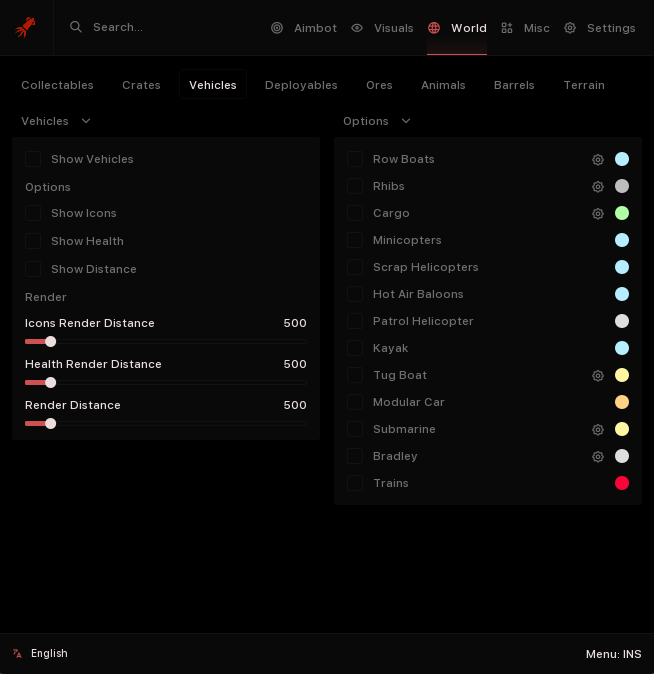Adjust Icons Render Distance slider
This screenshot has height=674, width=654.
point(166,342)
